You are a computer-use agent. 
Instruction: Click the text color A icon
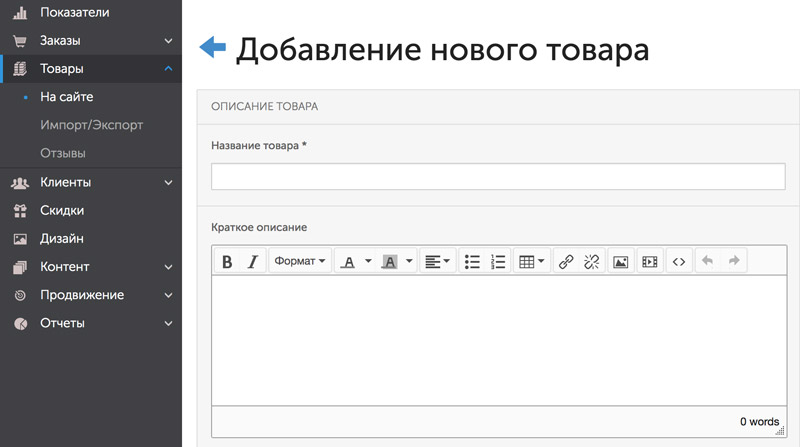pos(348,262)
